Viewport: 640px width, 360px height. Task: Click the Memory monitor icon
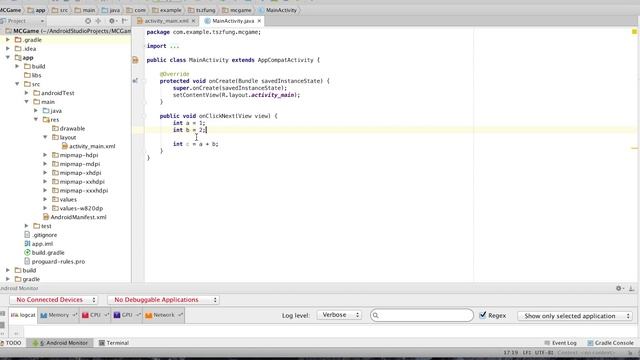(44, 315)
